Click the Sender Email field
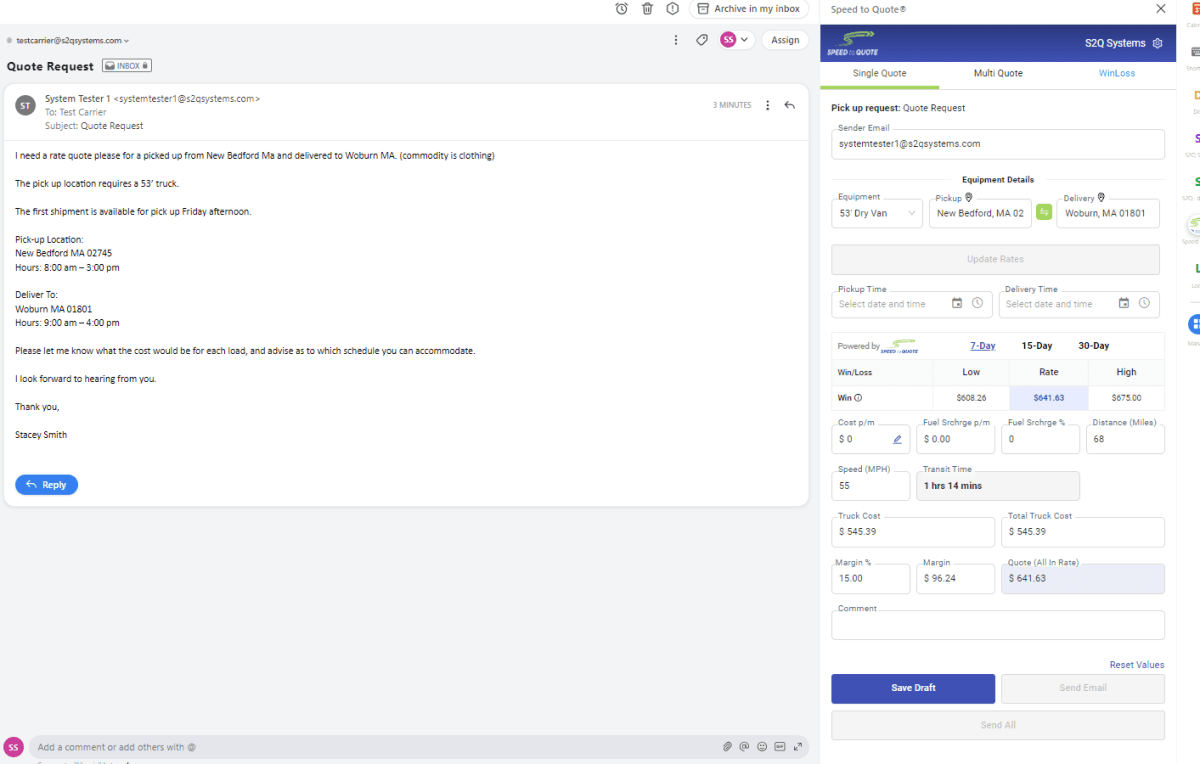Image resolution: width=1200 pixels, height=764 pixels. tap(998, 144)
